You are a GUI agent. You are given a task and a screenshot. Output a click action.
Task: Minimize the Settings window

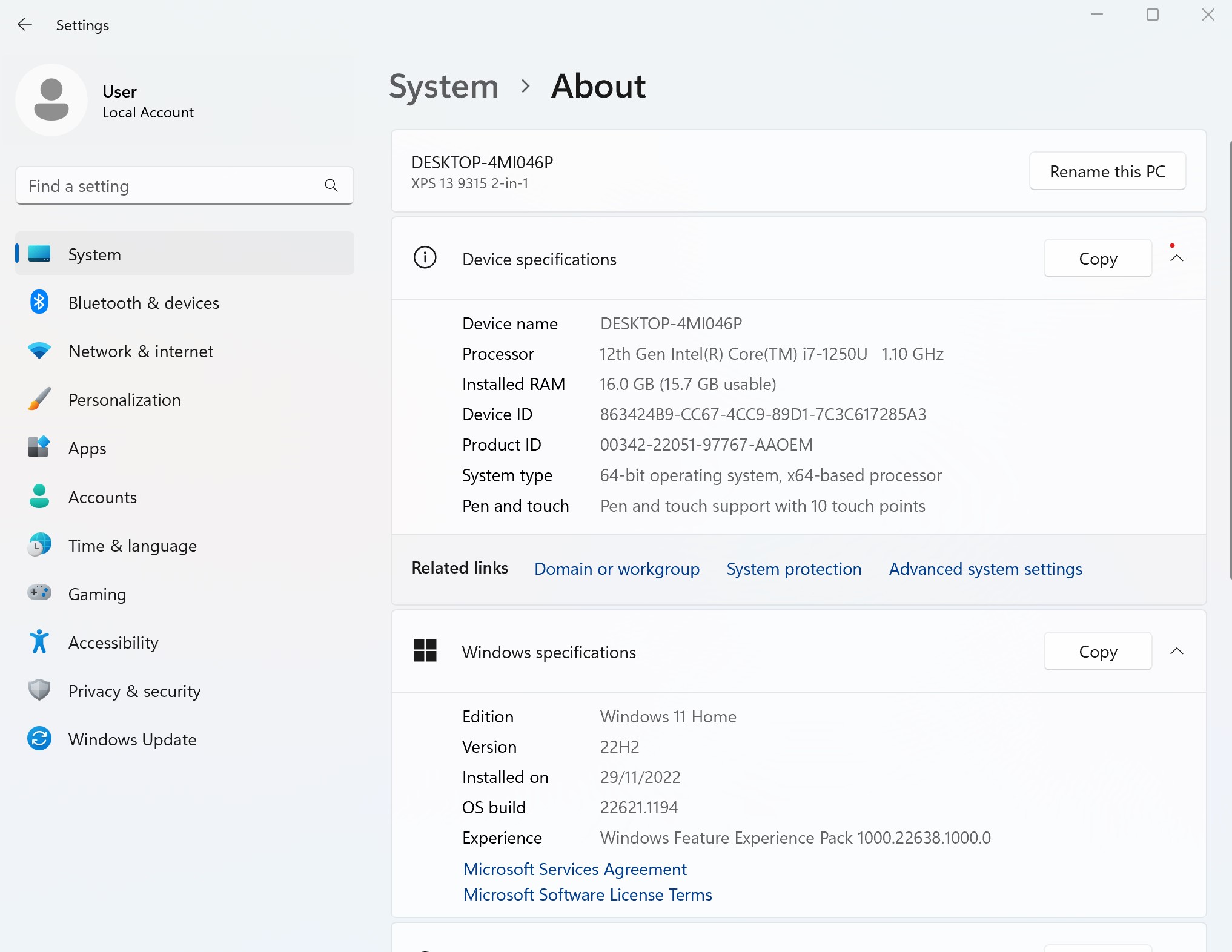pyautogui.click(x=1096, y=15)
